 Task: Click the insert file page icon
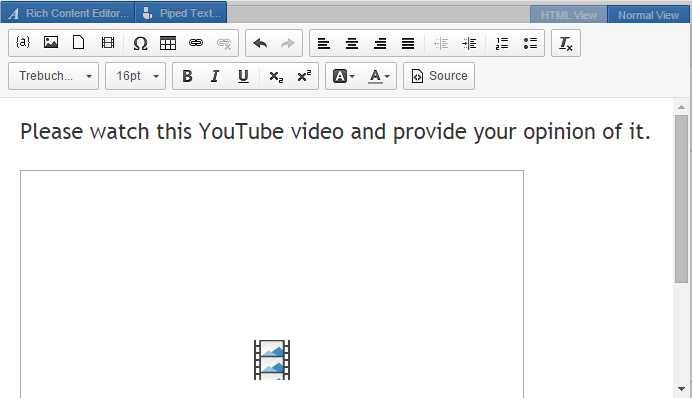pyautogui.click(x=79, y=43)
